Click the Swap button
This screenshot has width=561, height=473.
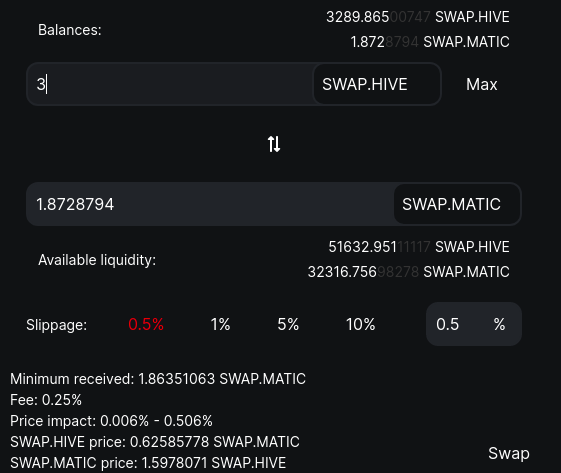click(509, 453)
